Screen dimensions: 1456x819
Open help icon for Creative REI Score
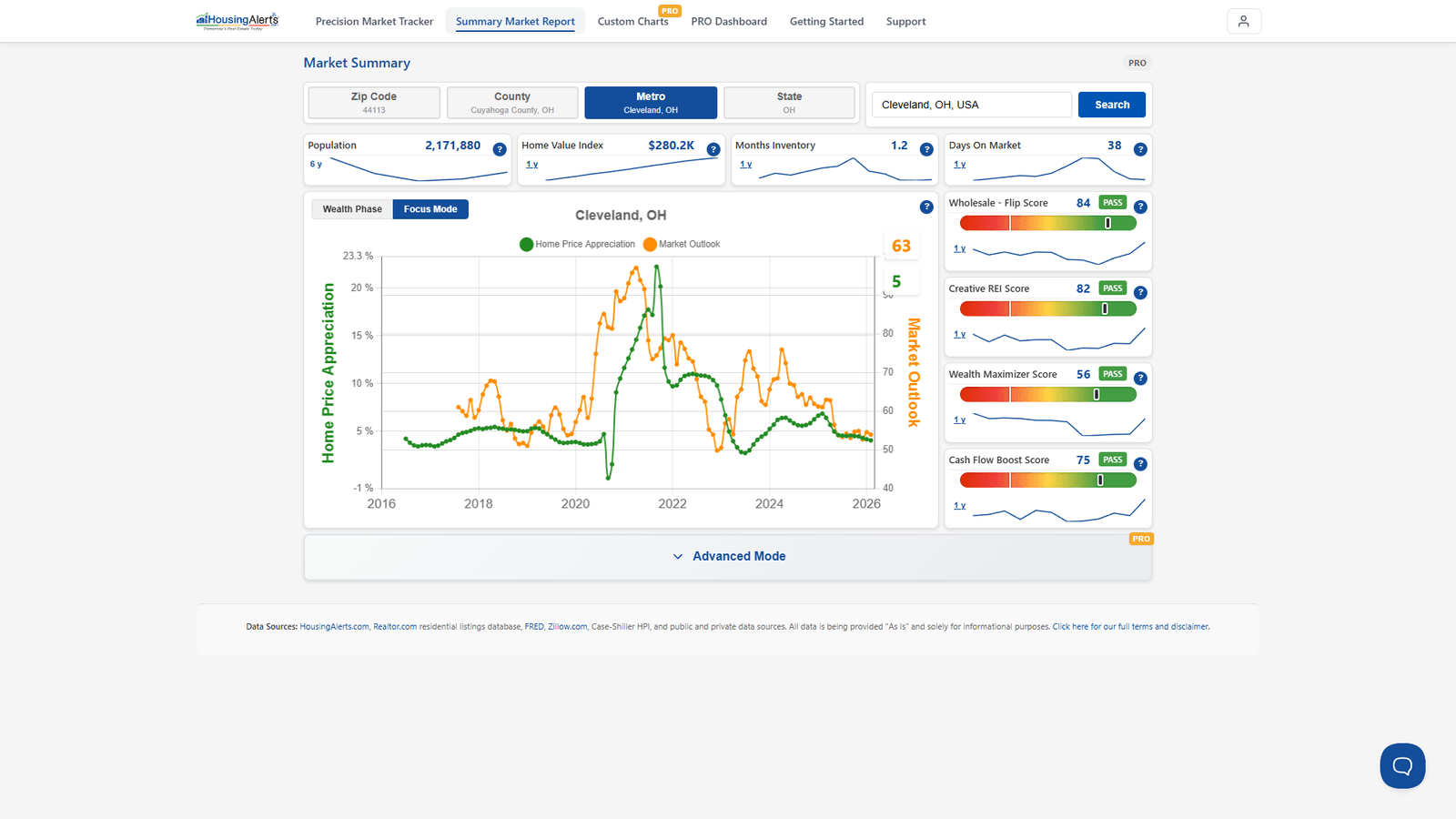point(1140,292)
